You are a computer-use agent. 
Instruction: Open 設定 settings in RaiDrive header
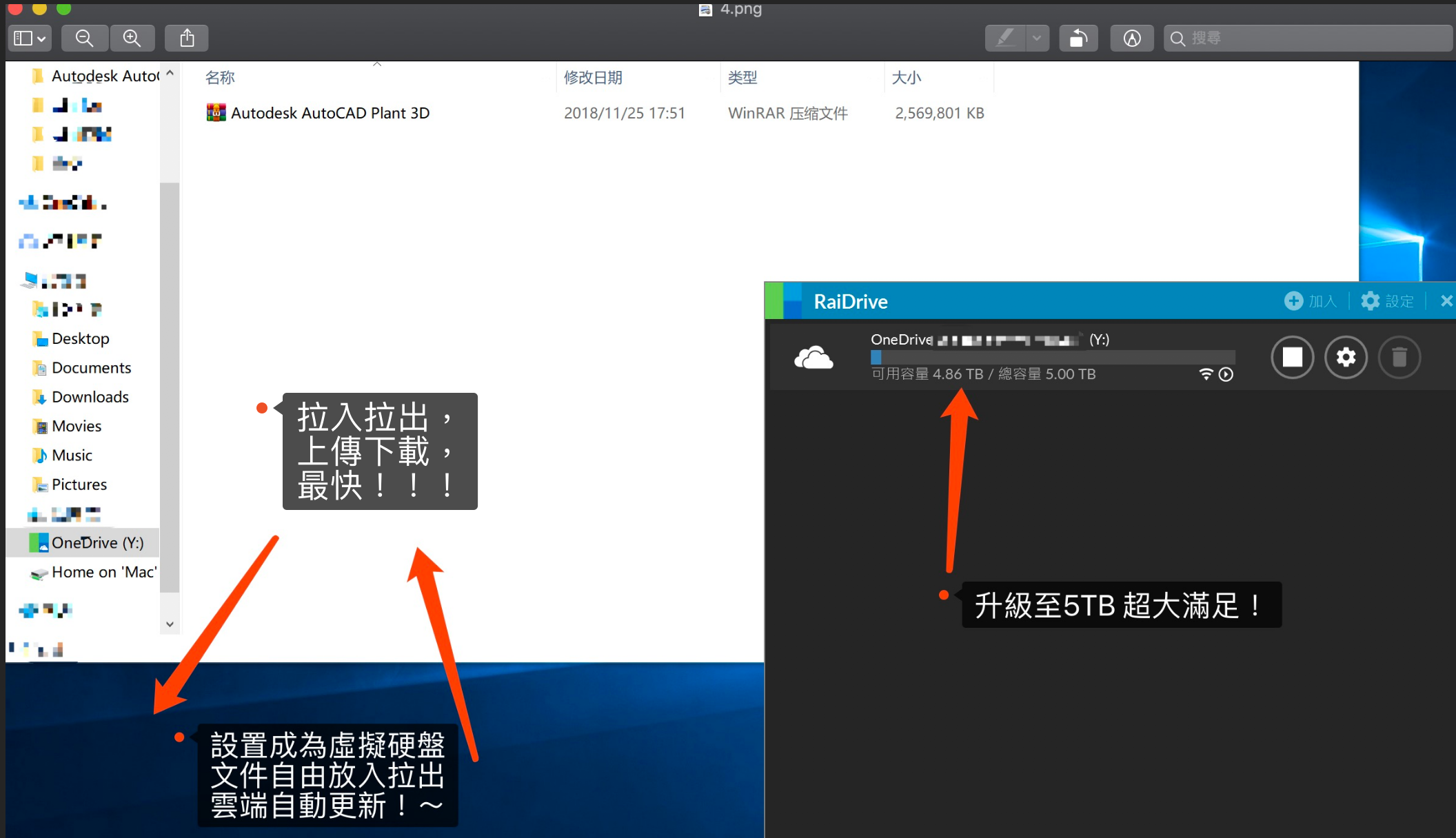pyautogui.click(x=1388, y=301)
